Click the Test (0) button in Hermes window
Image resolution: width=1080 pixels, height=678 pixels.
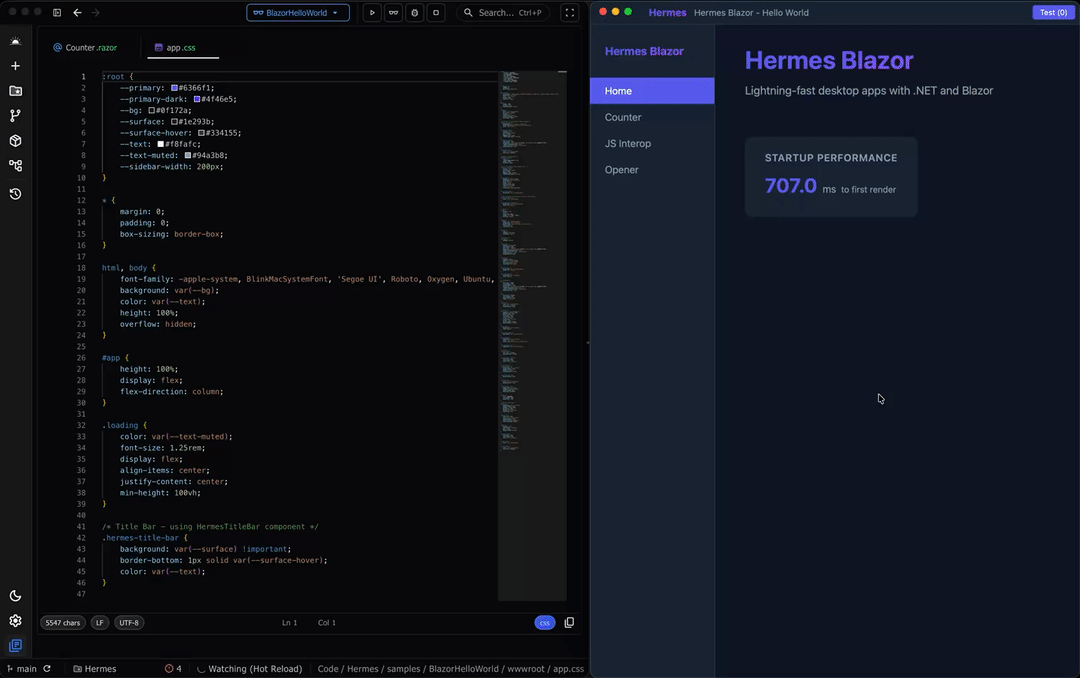1053,12
